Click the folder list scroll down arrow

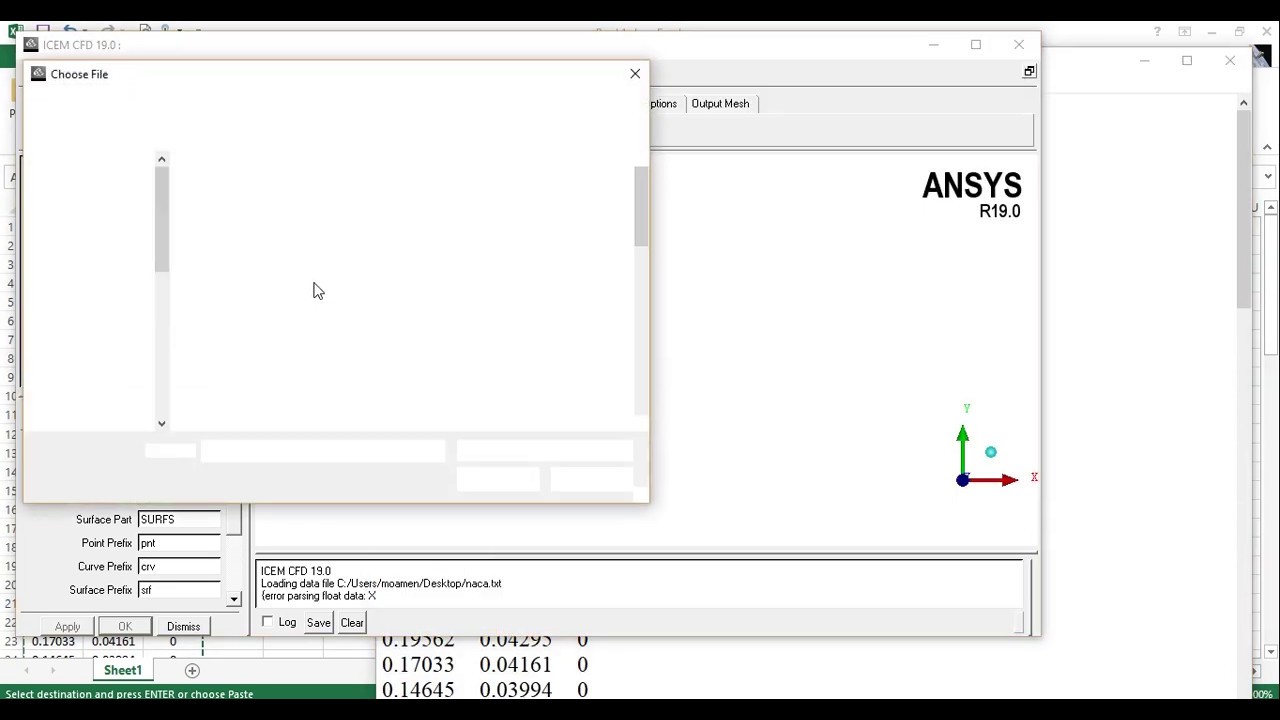pyautogui.click(x=161, y=423)
